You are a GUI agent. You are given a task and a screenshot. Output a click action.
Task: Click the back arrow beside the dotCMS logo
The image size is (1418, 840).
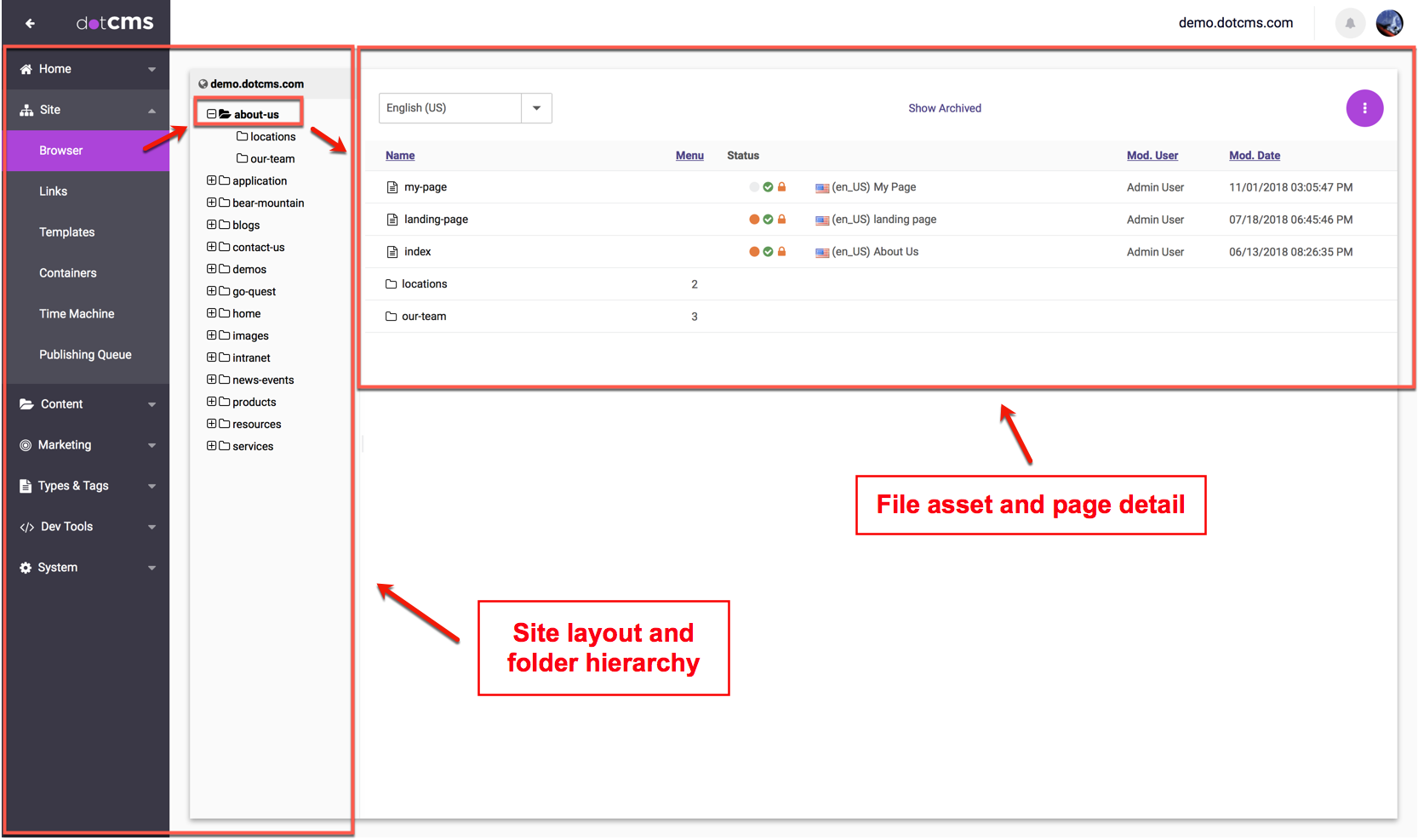[30, 23]
